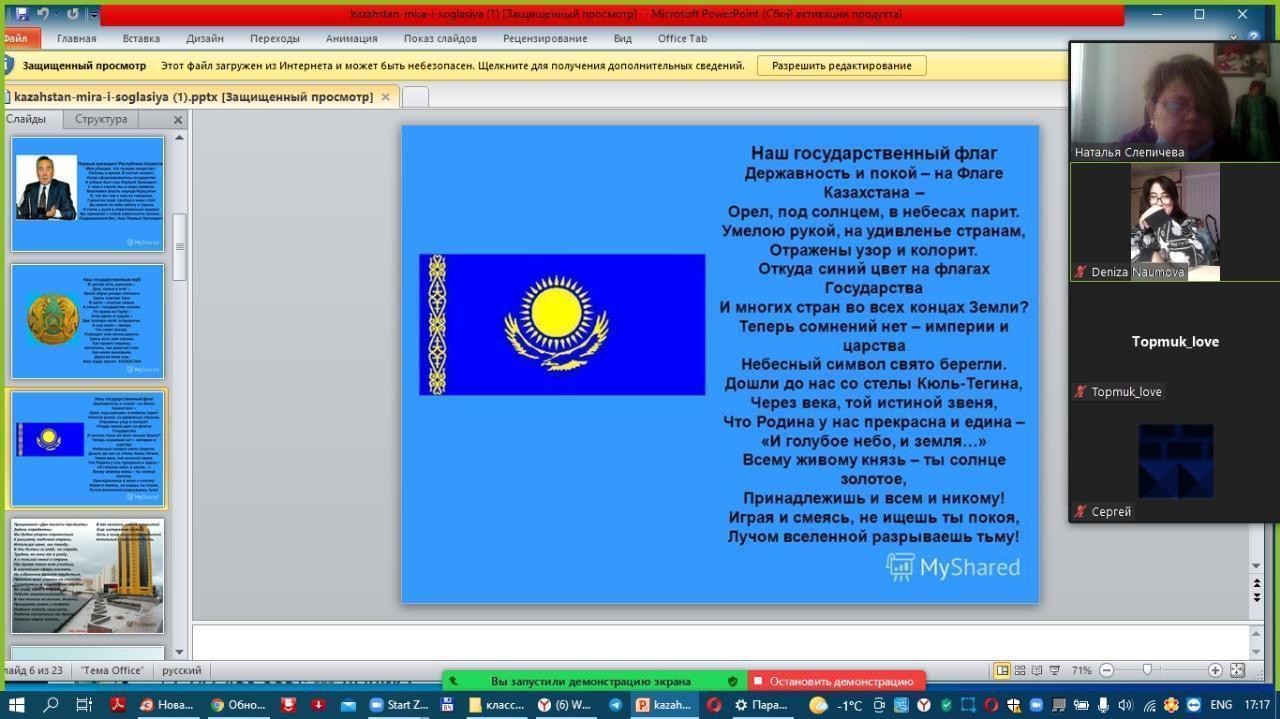1280x719 pixels.
Task: Click the Save icon in quick access toolbar
Action: (x=22, y=14)
